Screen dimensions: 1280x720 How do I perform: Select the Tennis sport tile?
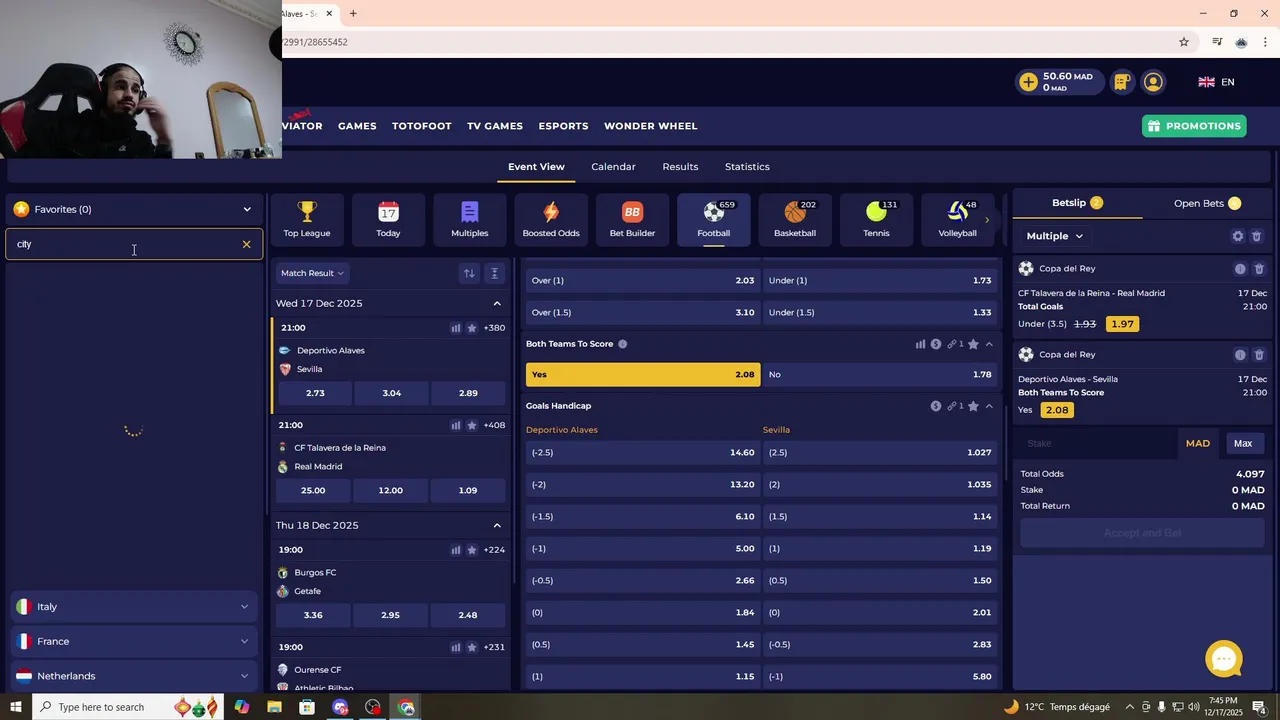click(876, 219)
